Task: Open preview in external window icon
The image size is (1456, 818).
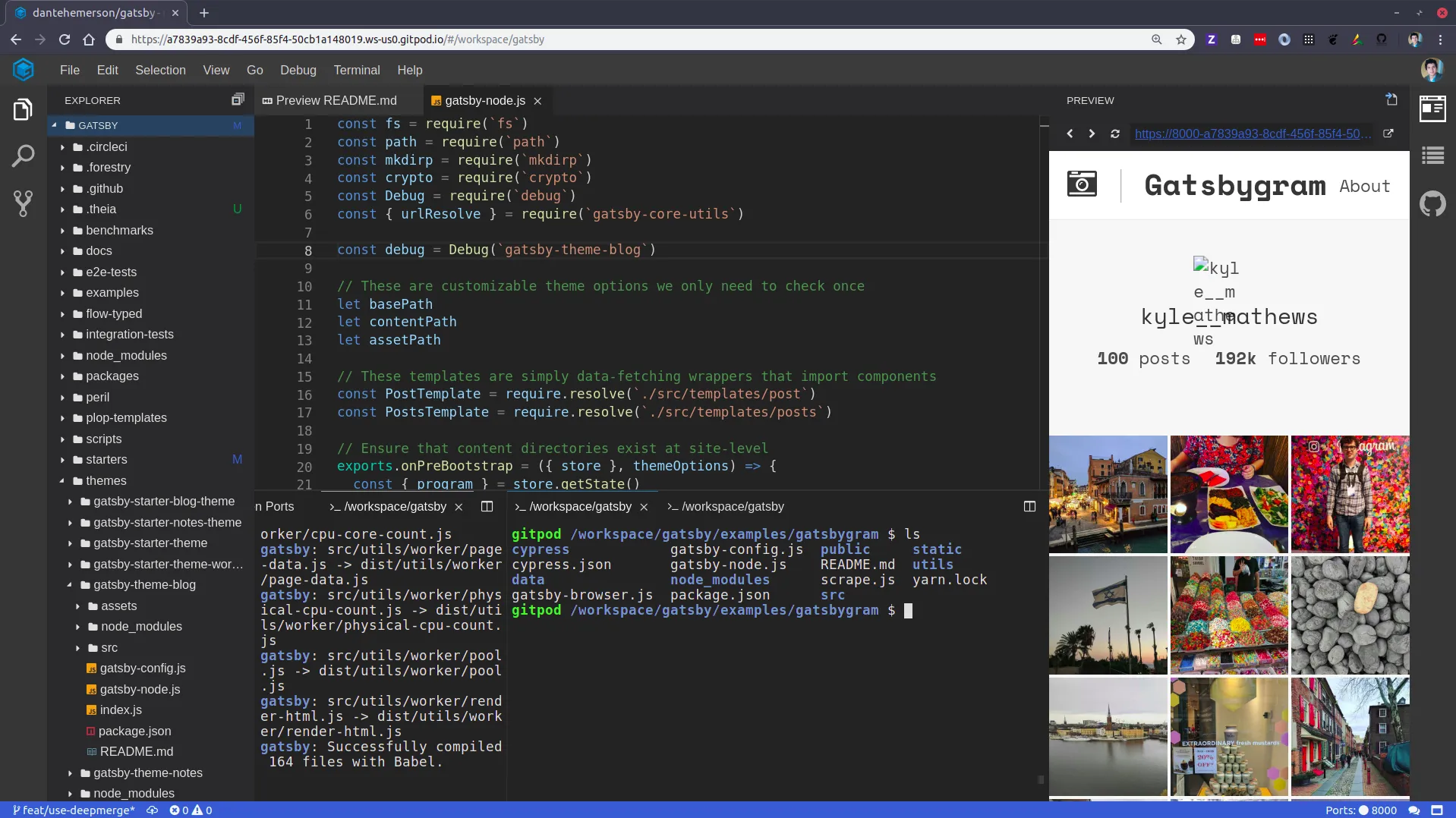Action: click(1388, 134)
